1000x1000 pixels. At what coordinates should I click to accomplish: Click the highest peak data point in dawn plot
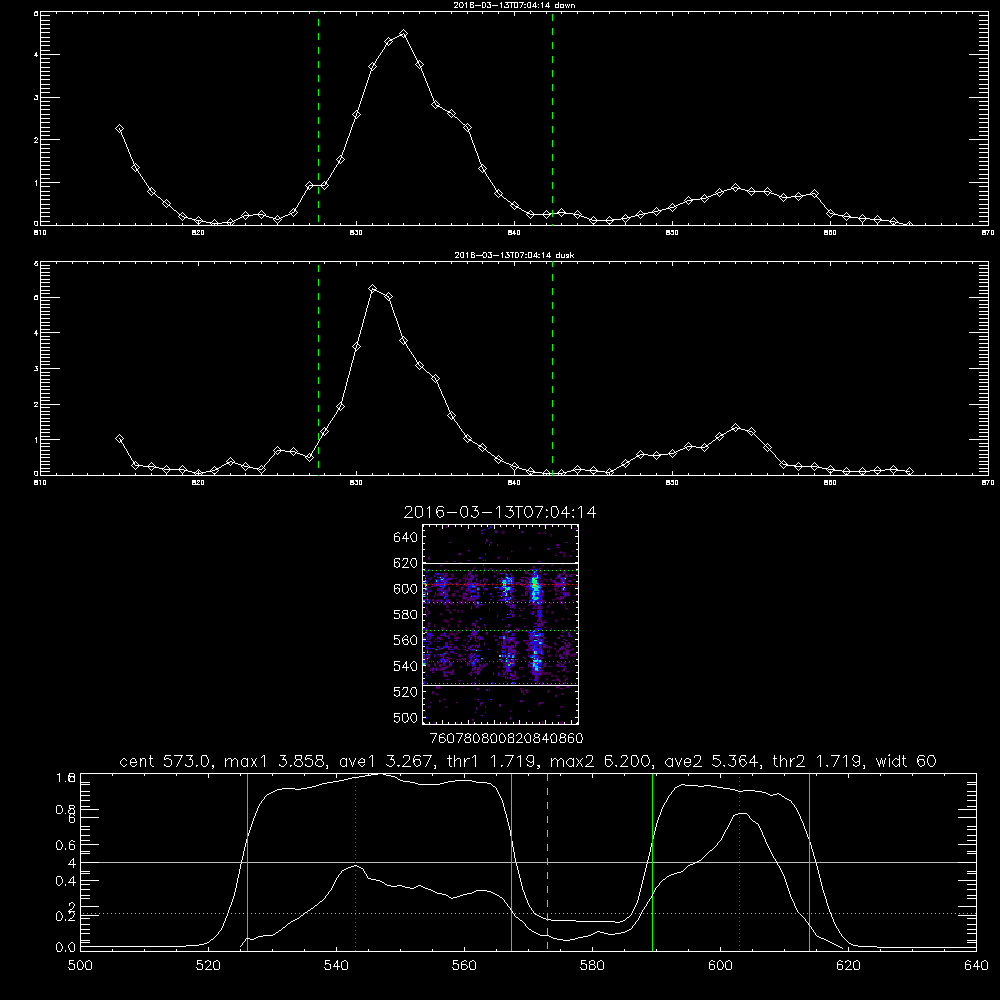(403, 34)
